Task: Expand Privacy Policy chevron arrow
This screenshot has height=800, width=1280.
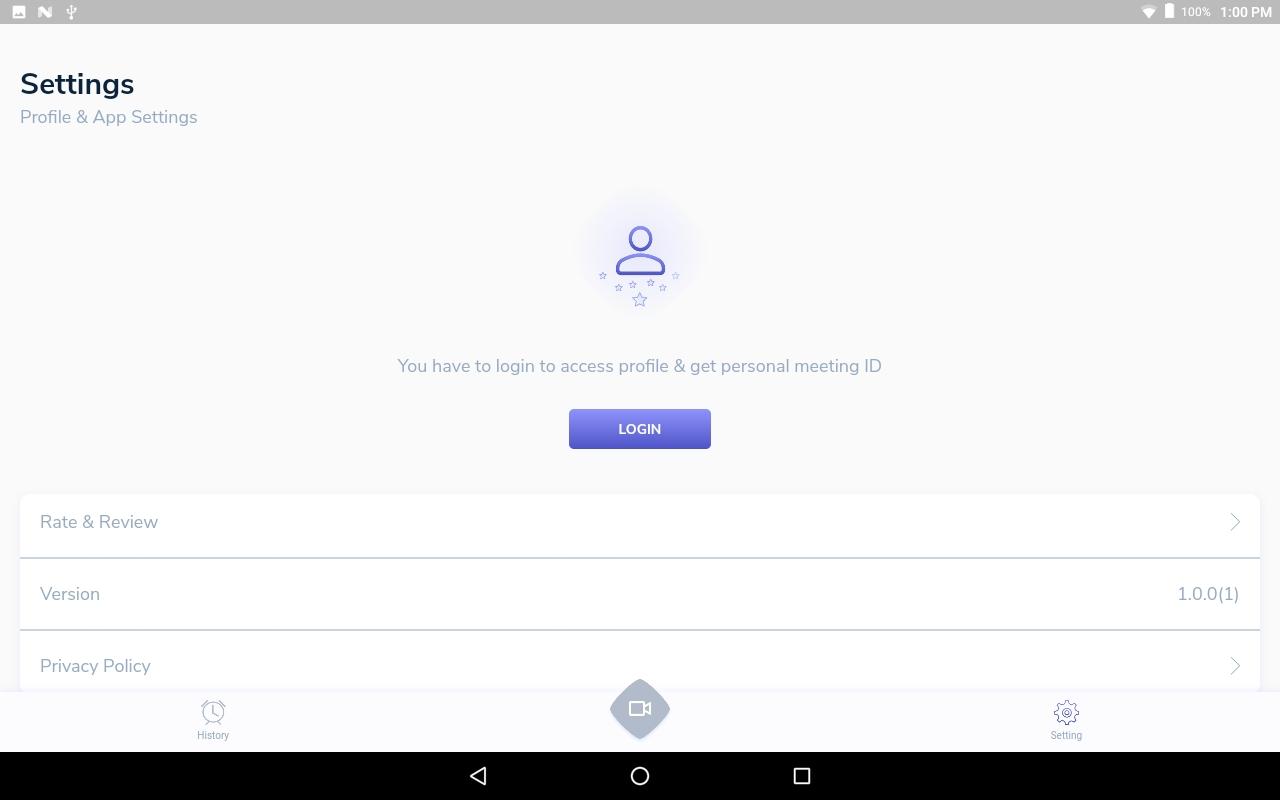Action: pos(1235,666)
